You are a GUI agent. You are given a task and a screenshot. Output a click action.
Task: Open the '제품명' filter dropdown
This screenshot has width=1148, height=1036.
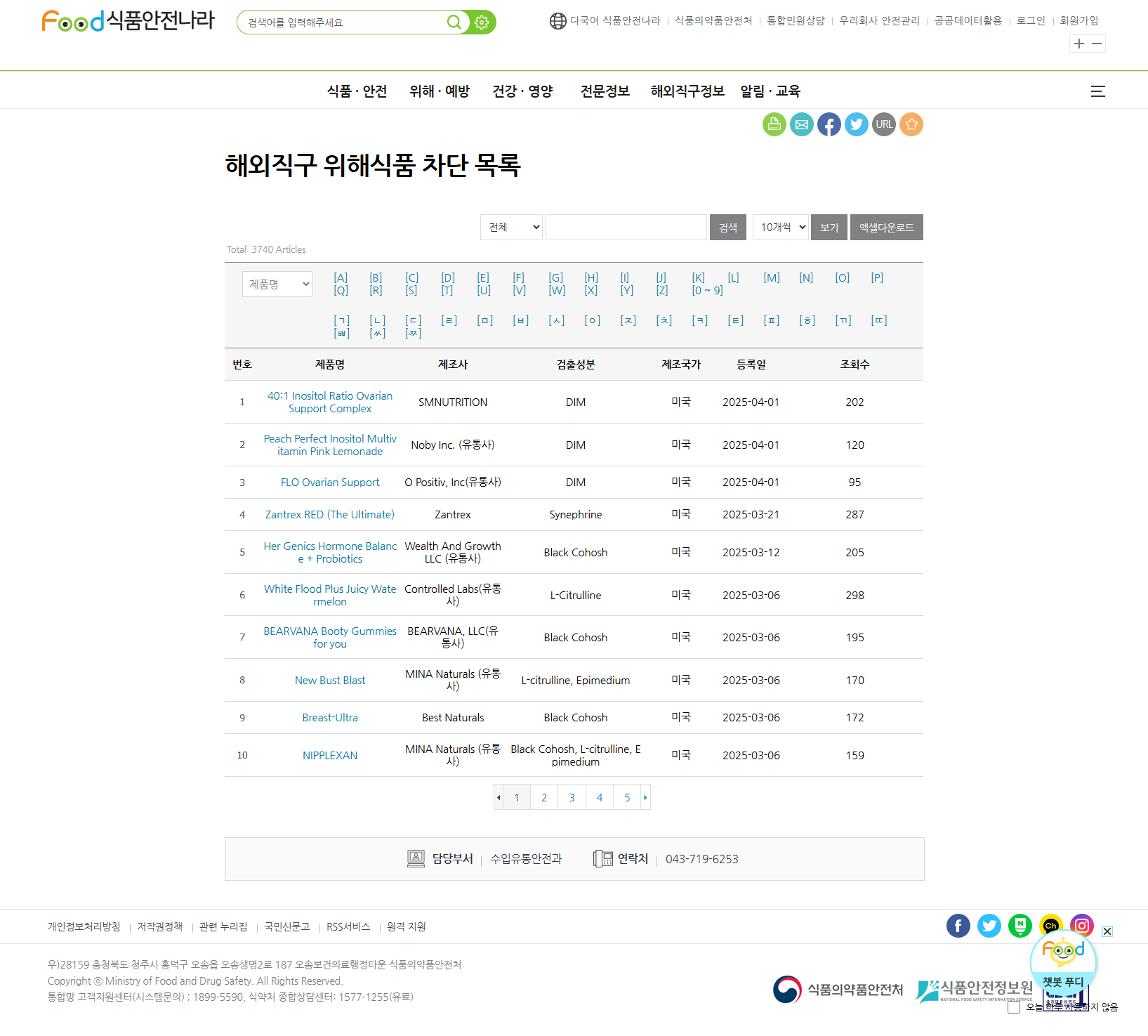point(277,284)
